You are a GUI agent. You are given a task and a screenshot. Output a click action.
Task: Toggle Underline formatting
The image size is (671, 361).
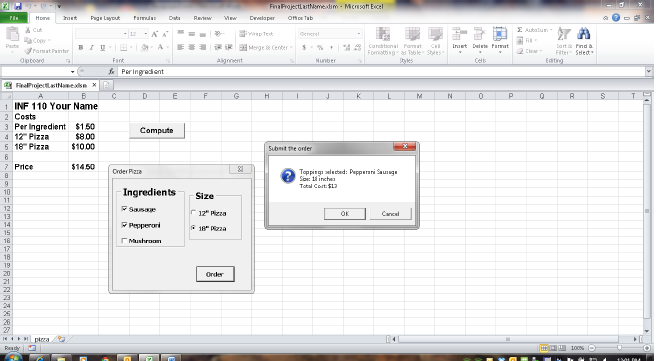[x=102, y=47]
